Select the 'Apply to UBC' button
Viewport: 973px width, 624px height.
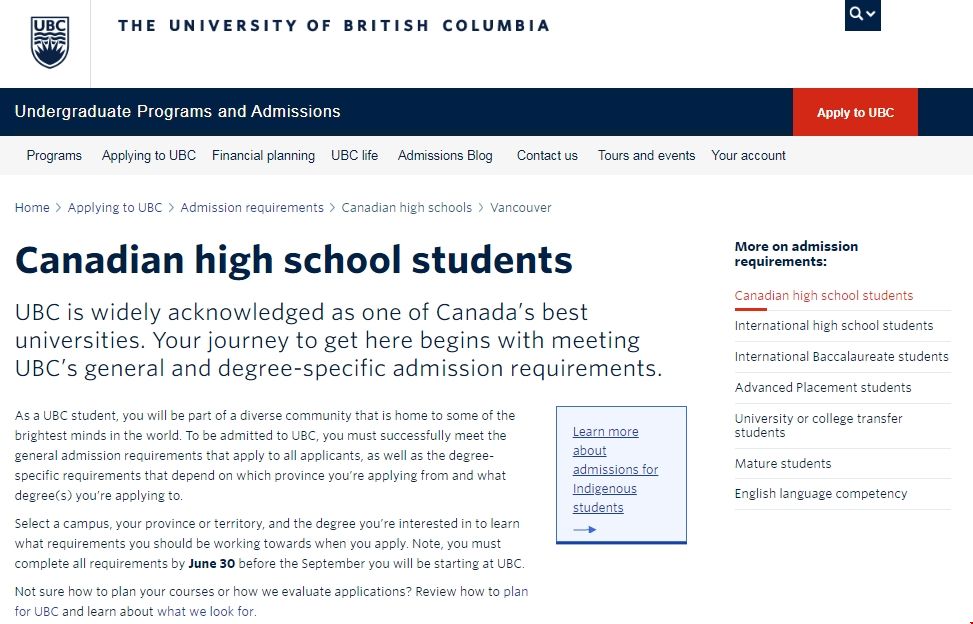854,113
